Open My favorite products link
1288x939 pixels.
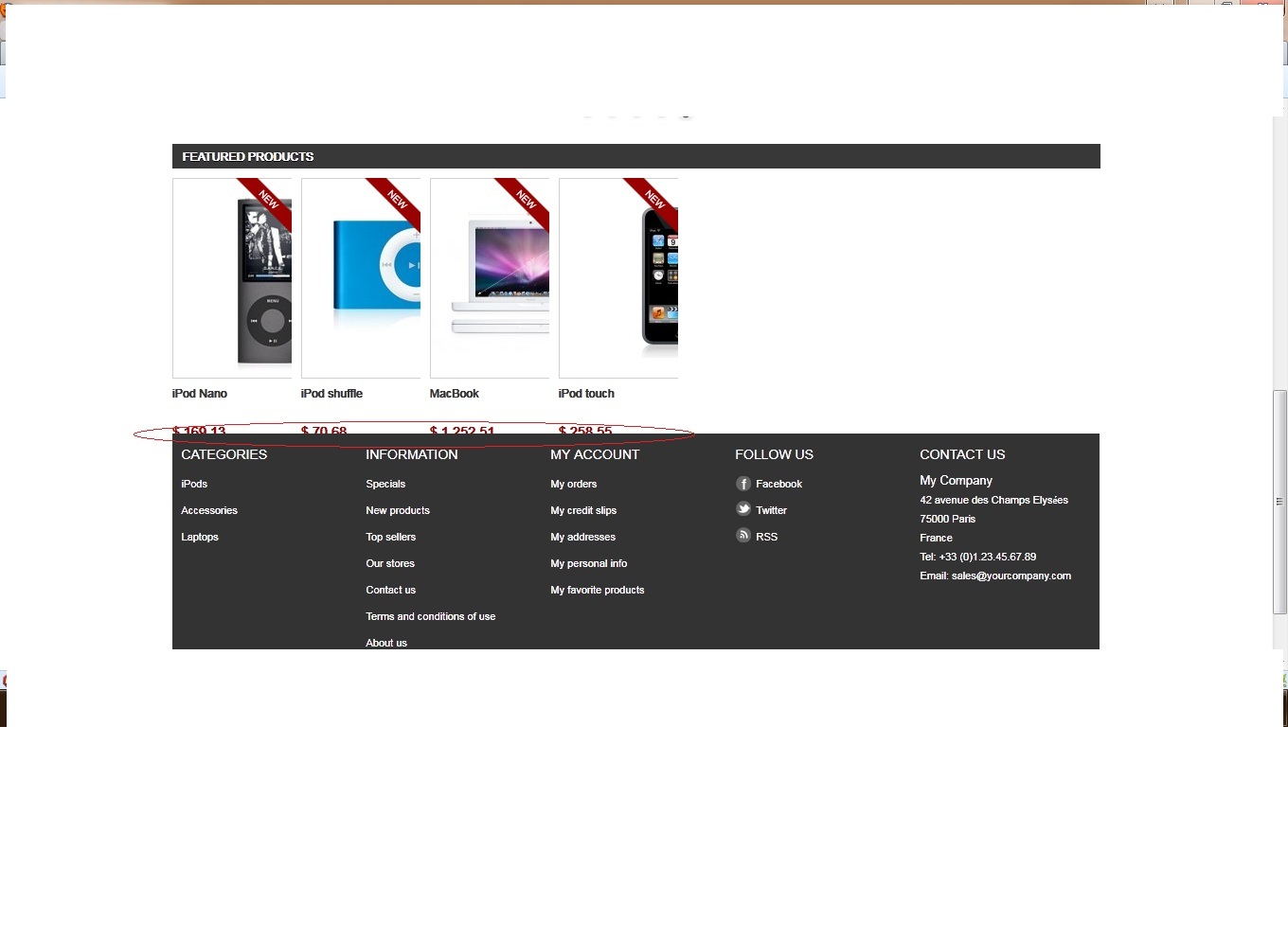click(598, 590)
